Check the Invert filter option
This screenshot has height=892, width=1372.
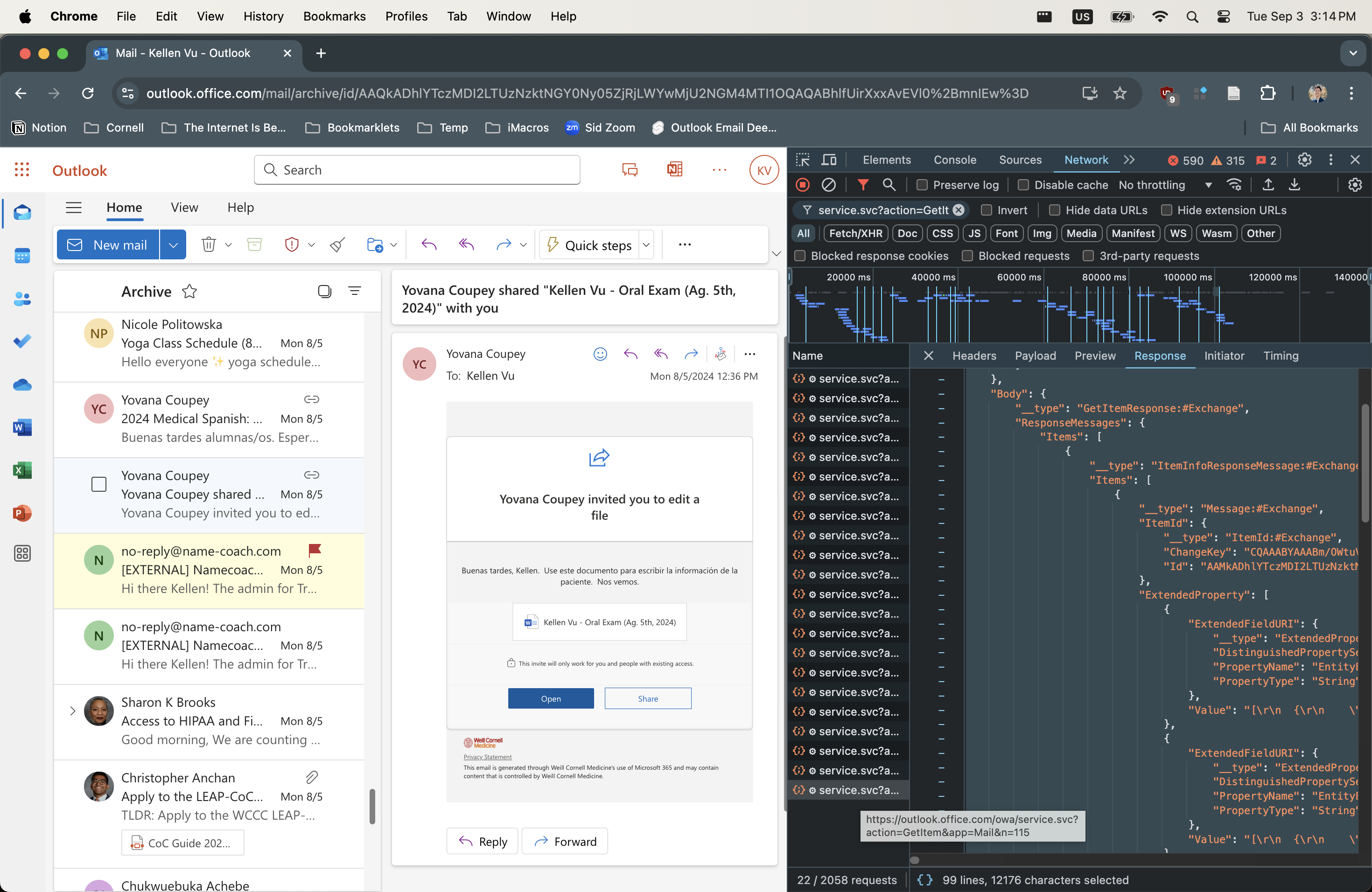pos(987,210)
